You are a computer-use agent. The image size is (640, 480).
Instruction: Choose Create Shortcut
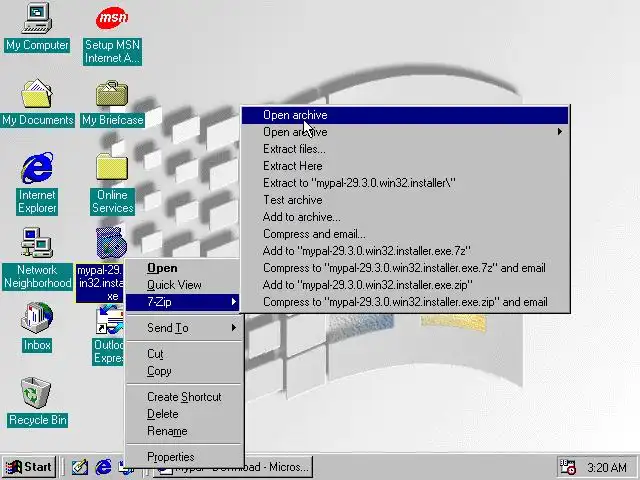click(x=183, y=397)
